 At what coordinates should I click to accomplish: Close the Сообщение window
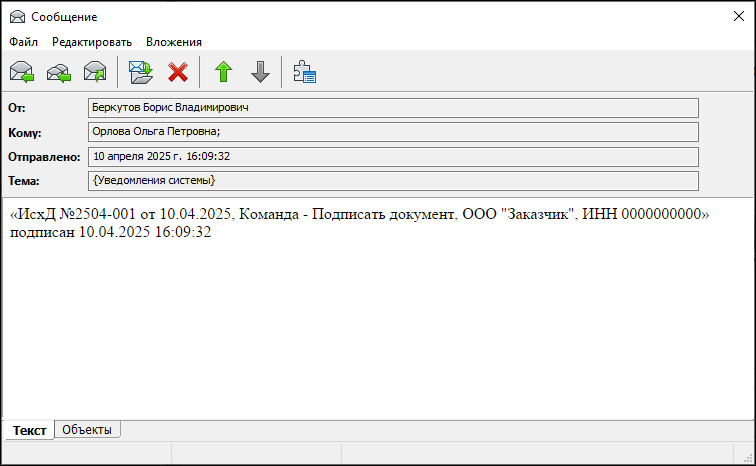[x=738, y=17]
